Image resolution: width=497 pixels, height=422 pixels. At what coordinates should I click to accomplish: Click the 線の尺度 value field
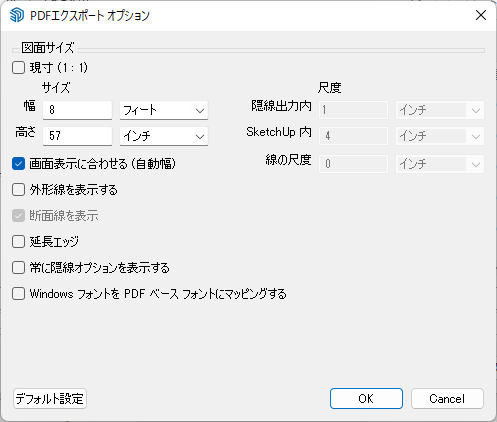tap(353, 164)
